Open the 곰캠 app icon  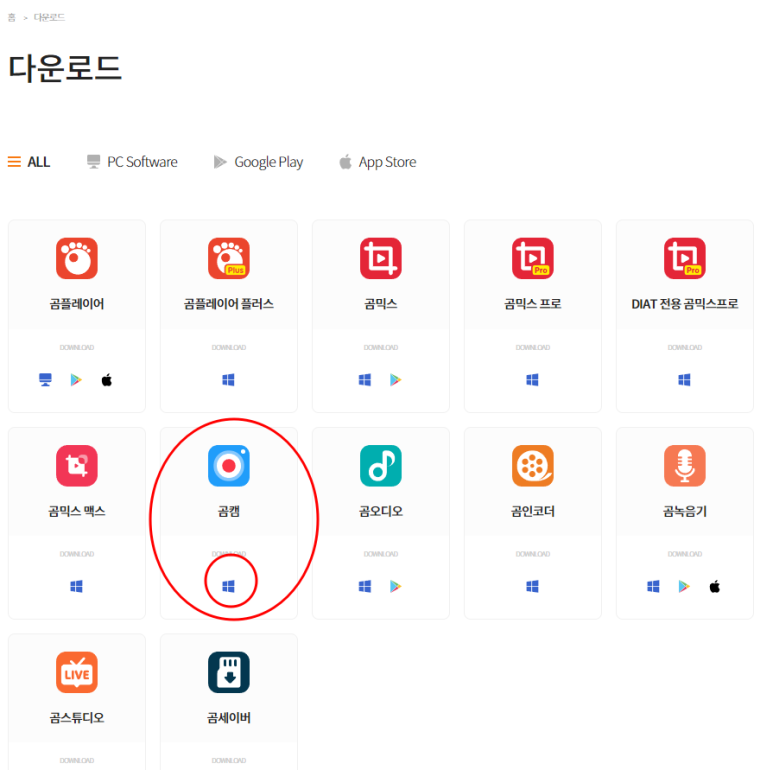click(229, 466)
